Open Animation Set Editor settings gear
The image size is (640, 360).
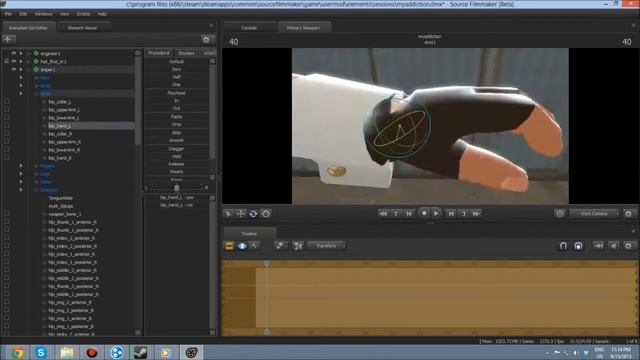point(206,40)
